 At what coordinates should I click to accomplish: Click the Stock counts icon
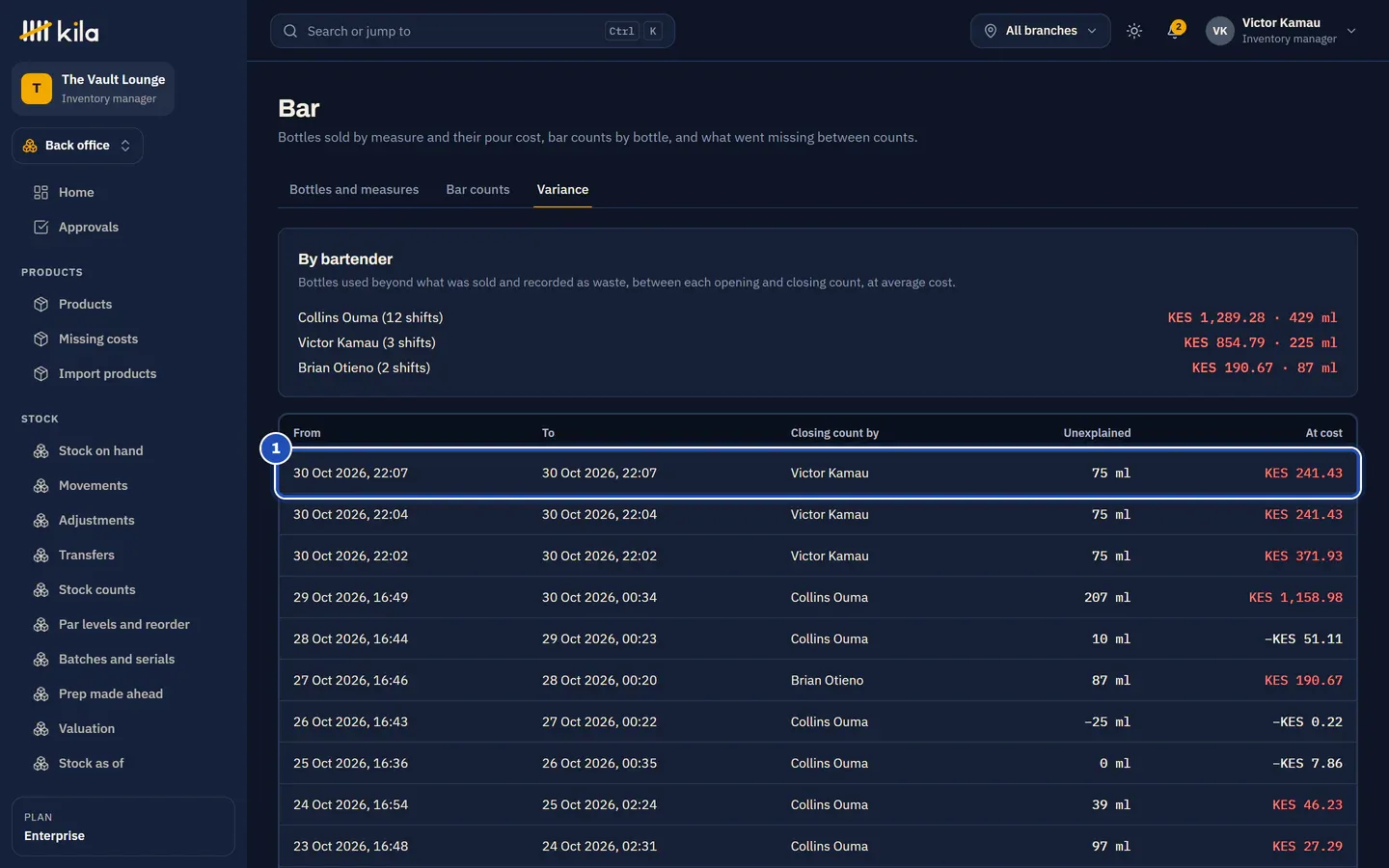(x=41, y=589)
